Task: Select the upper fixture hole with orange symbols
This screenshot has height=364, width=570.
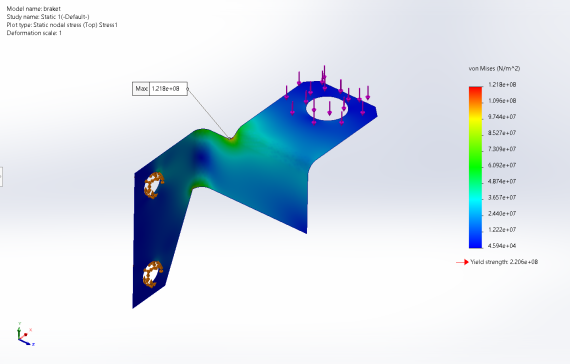Action: click(x=154, y=185)
